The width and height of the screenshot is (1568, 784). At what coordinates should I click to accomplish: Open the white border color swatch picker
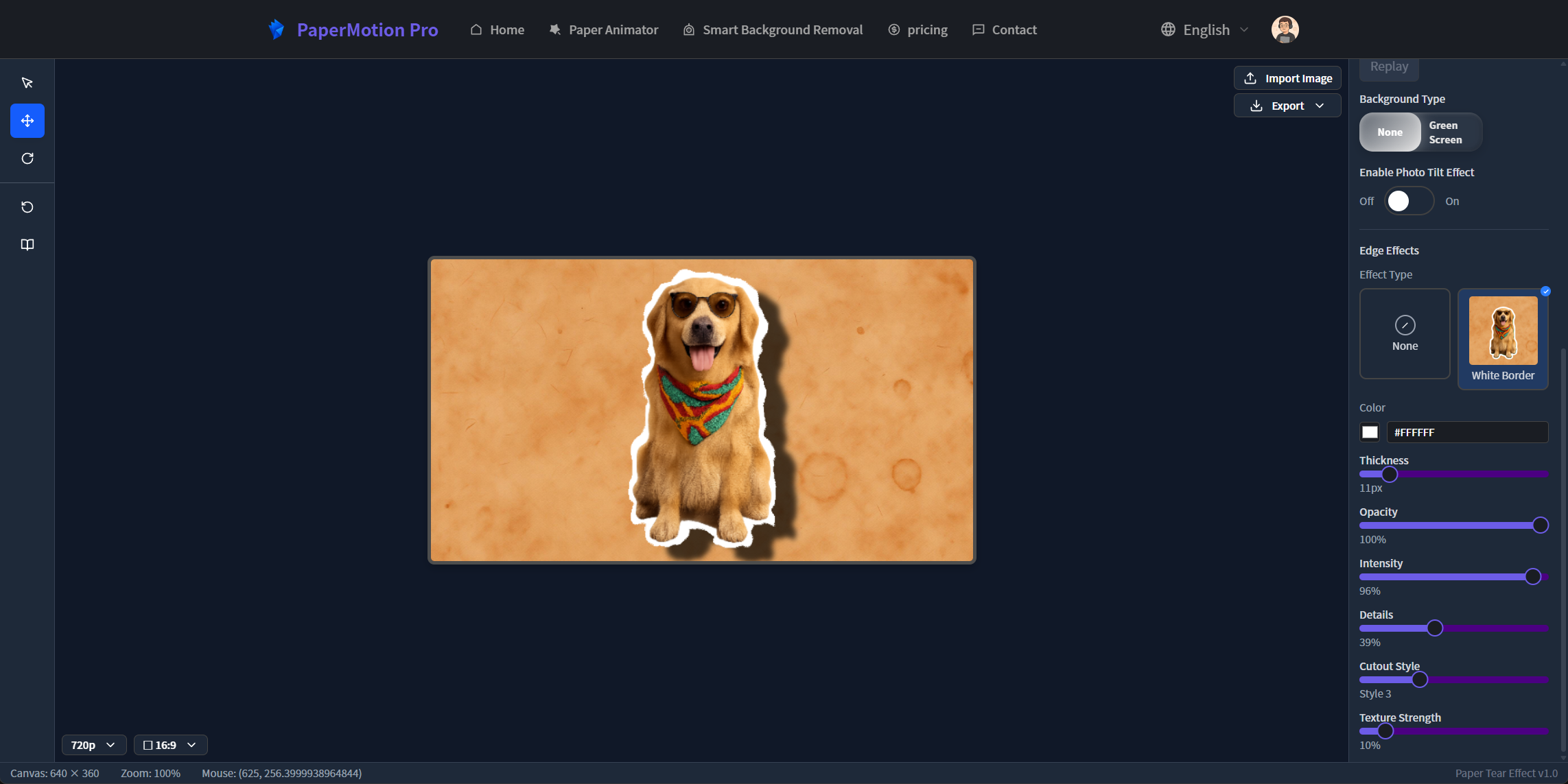(1370, 432)
